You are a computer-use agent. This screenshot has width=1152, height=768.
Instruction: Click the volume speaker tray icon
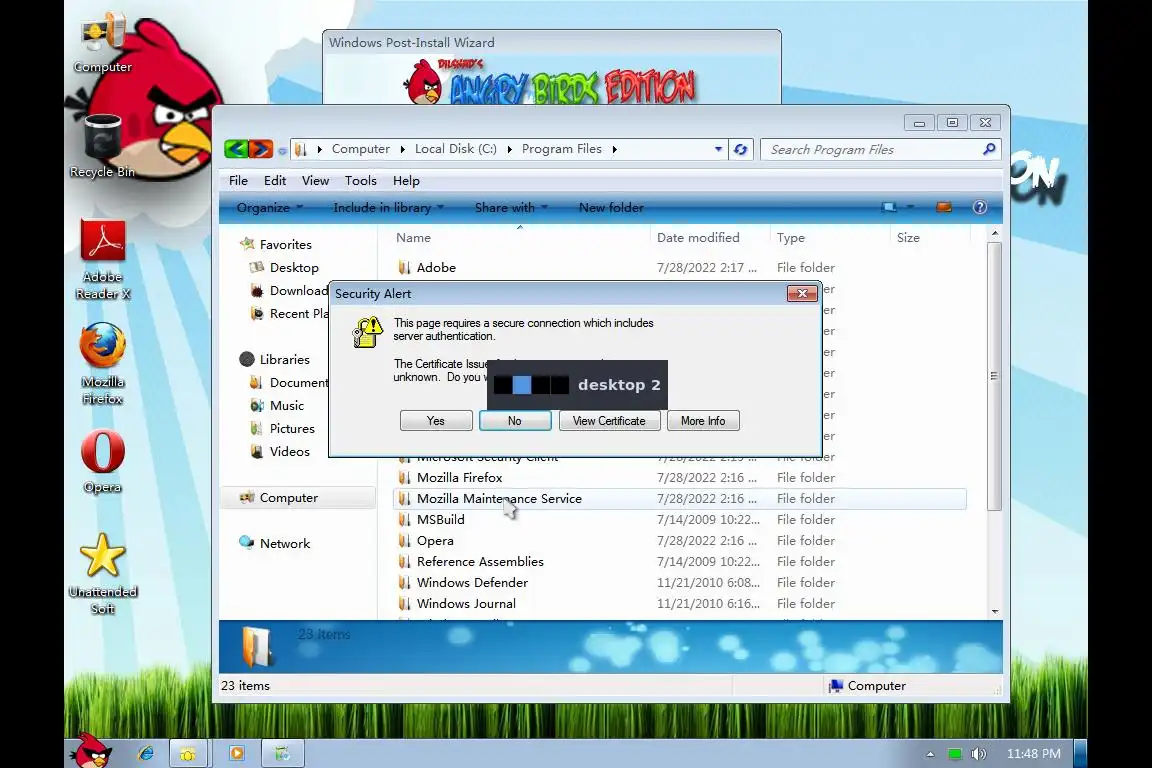tap(978, 754)
